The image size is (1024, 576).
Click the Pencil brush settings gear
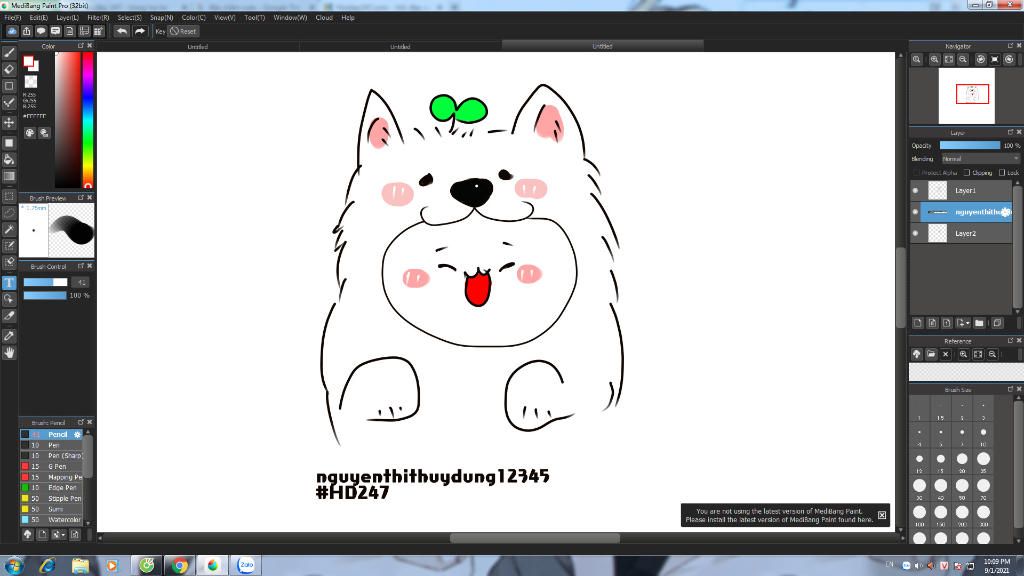tap(77, 434)
